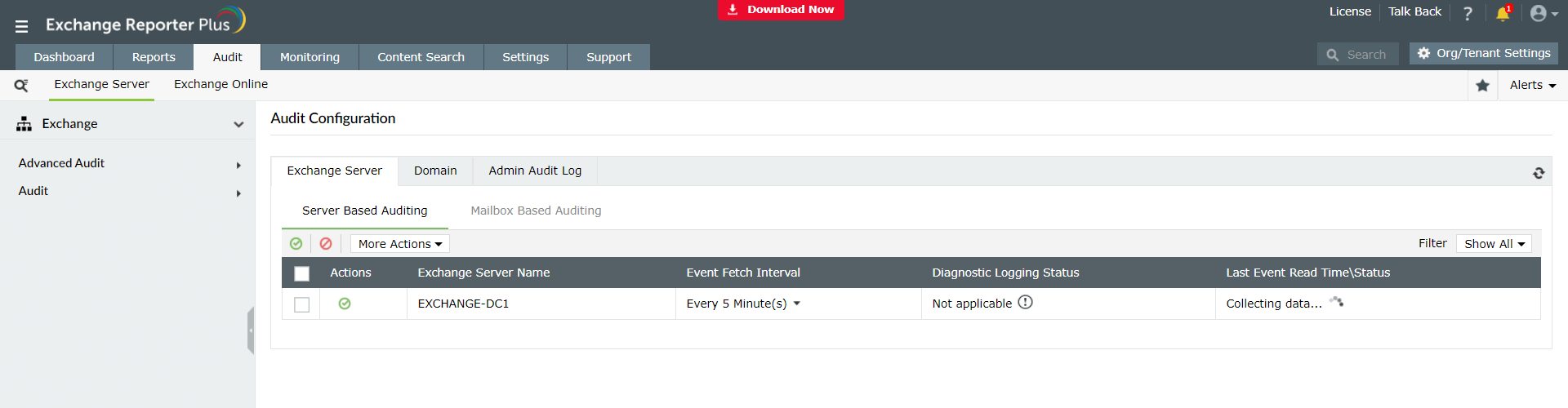
Task: Open the License link
Action: click(x=1350, y=11)
